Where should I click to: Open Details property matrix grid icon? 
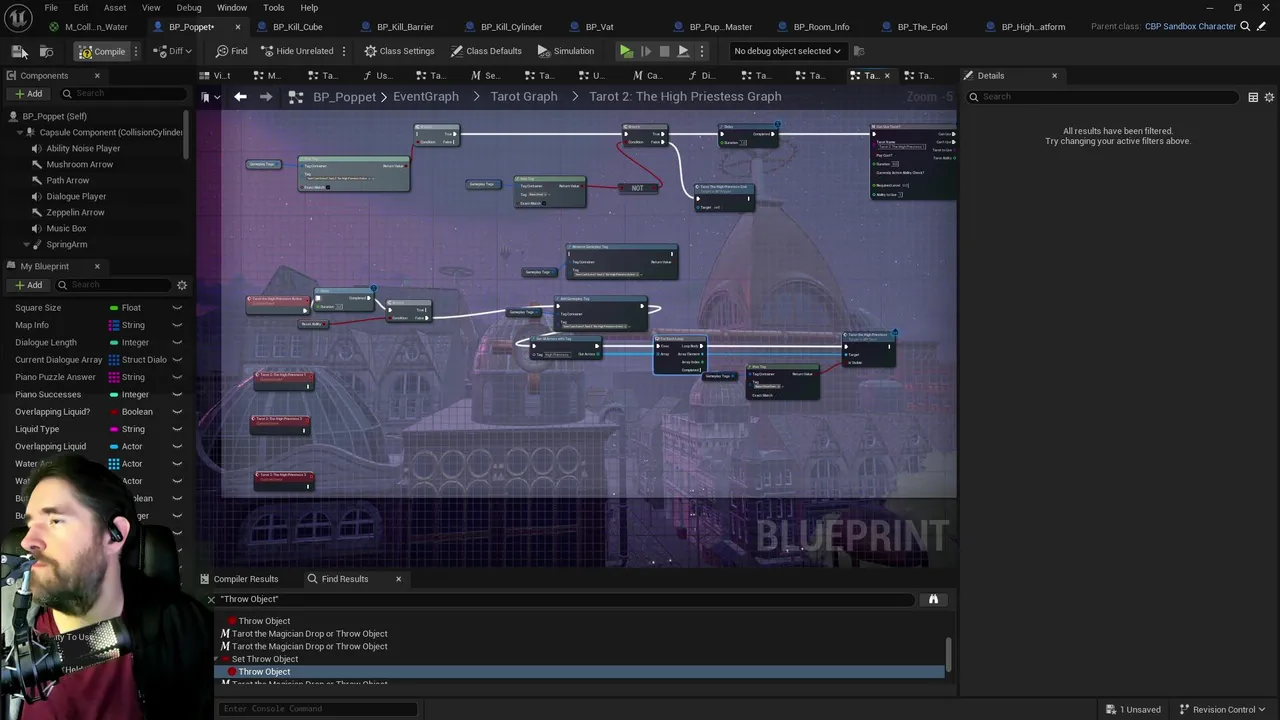pyautogui.click(x=1253, y=97)
